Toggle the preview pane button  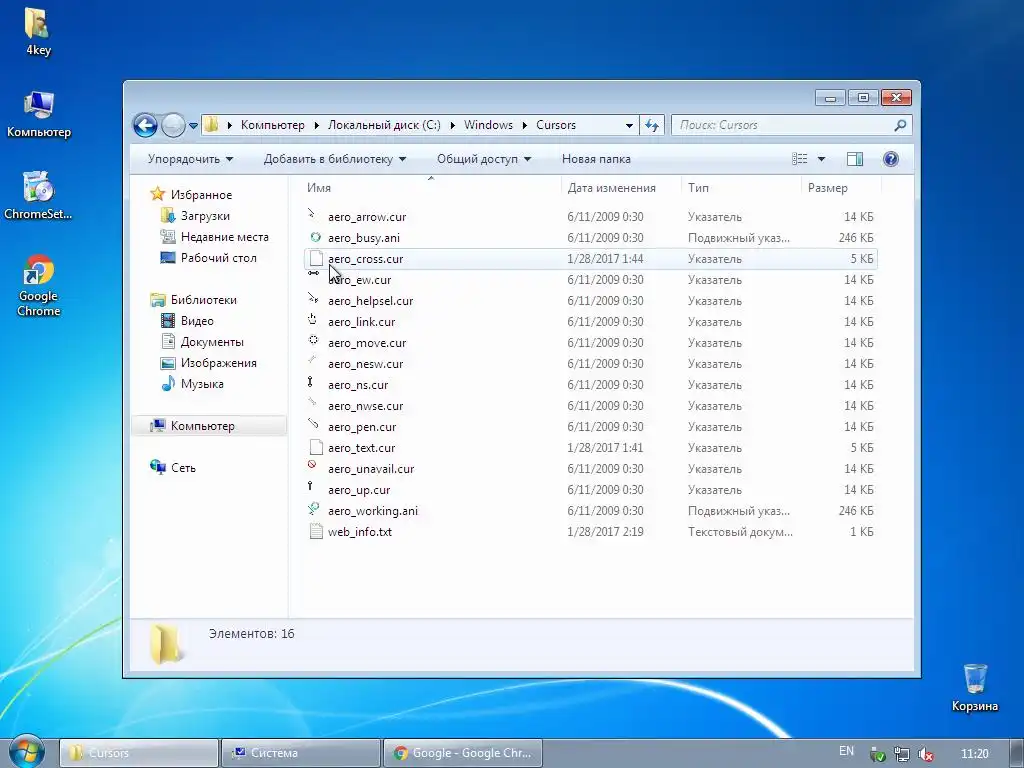(x=854, y=159)
